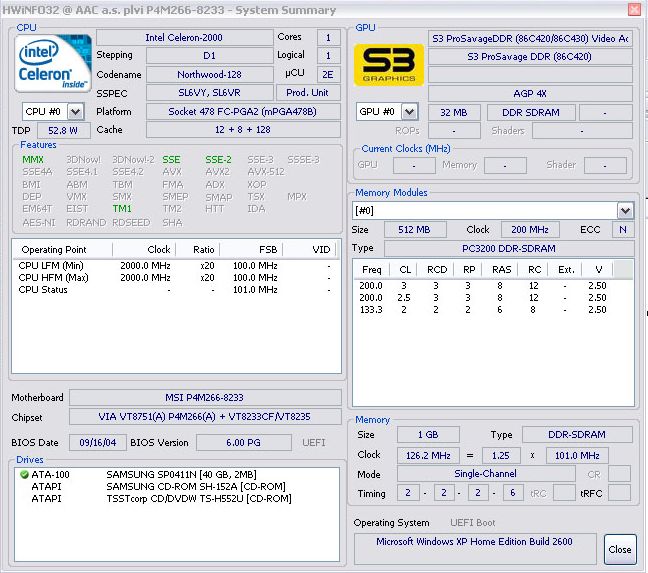Close the window using title bar X
Image resolution: width=648 pixels, height=573 pixels.
point(632,10)
